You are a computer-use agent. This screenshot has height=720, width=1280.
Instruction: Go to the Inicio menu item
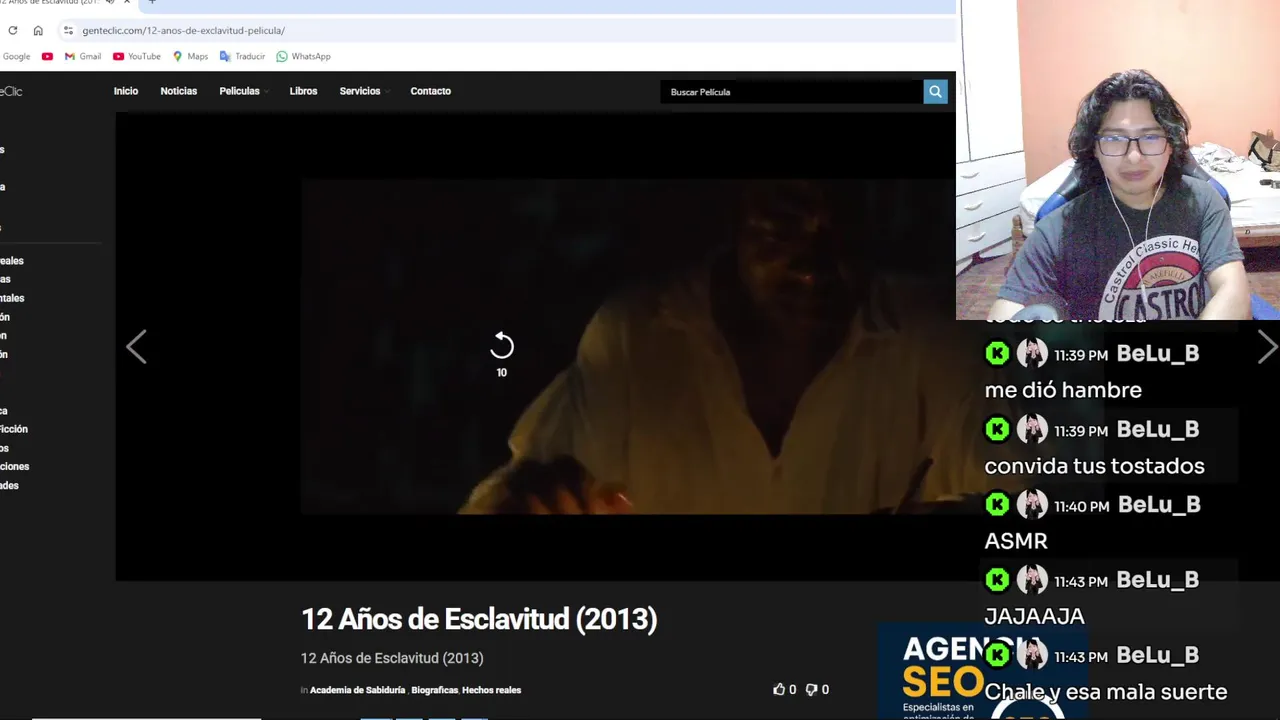point(126,91)
